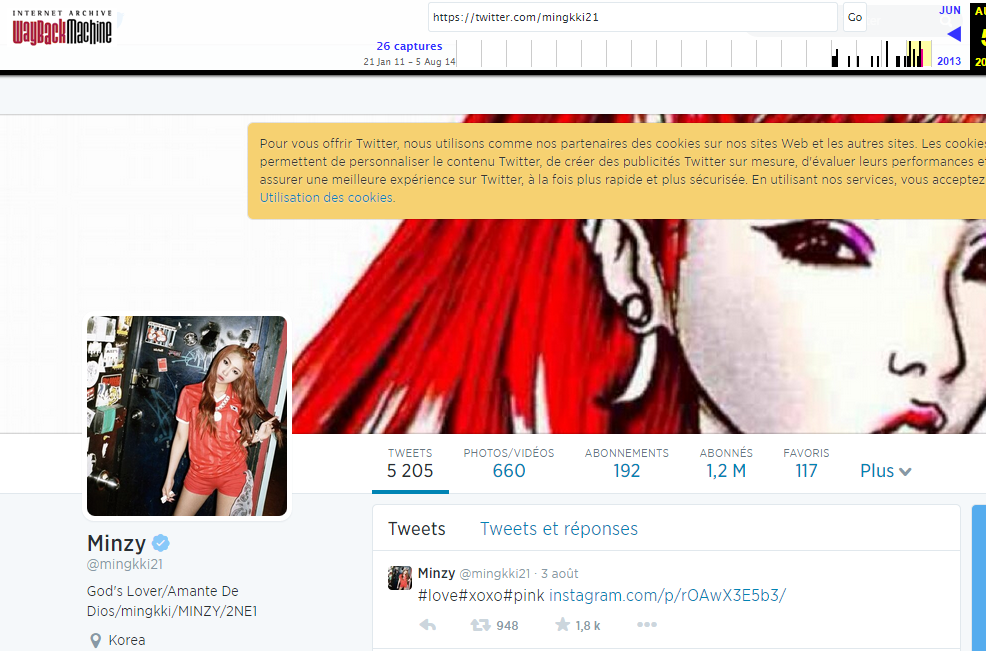Click the favorite star icon showing 1,8 k
This screenshot has height=651, width=986.
tap(563, 625)
